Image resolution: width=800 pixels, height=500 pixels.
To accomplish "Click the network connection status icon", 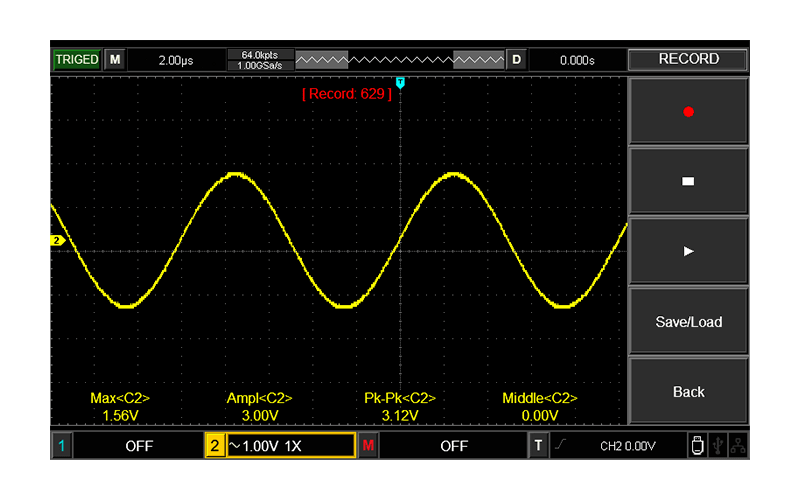I will [738, 446].
